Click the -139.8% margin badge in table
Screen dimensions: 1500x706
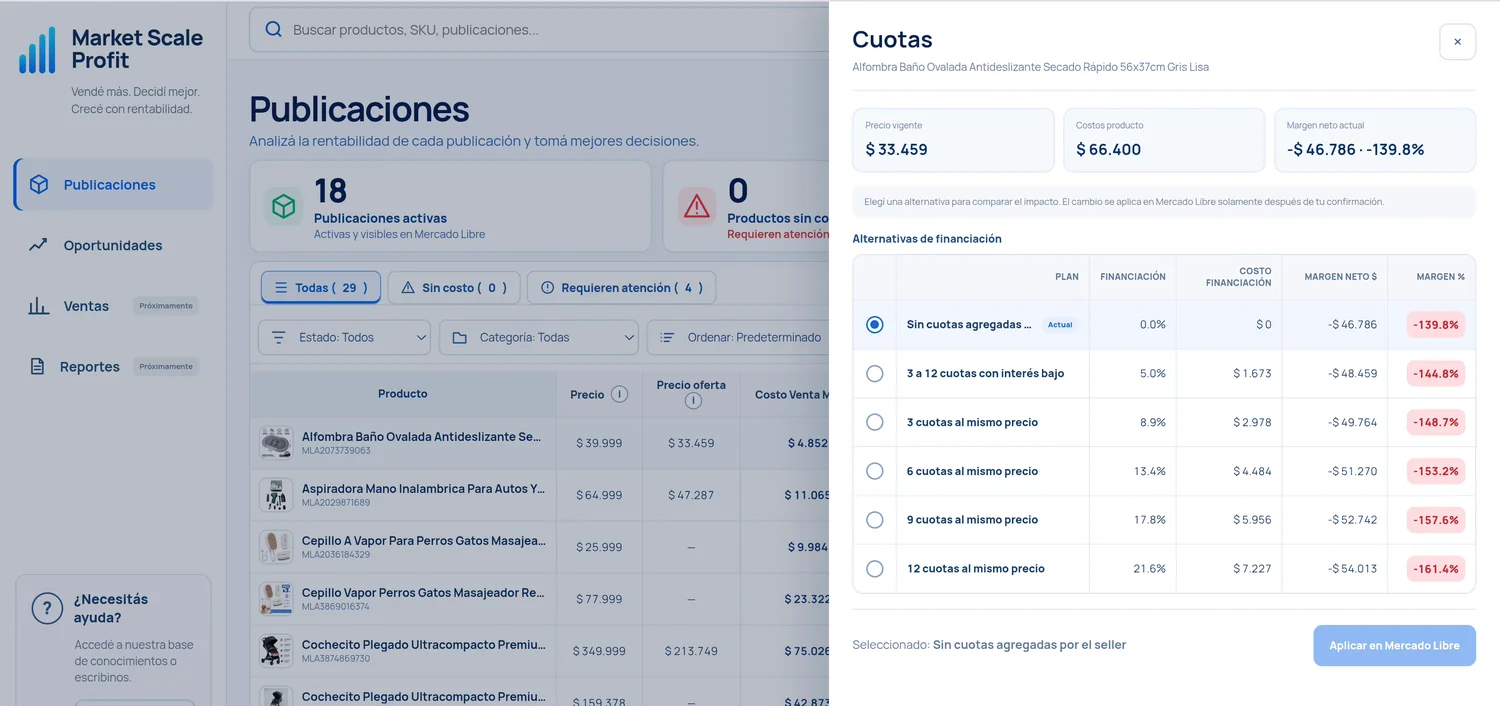(x=1436, y=325)
